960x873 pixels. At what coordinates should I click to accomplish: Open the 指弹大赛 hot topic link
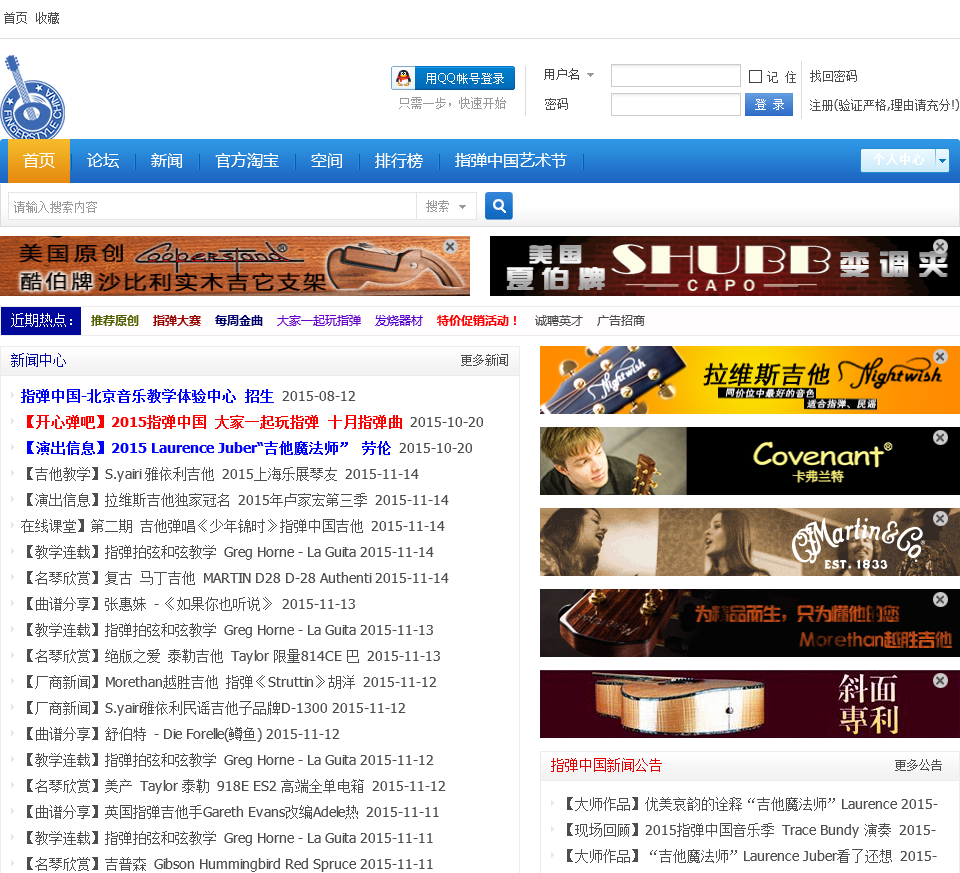tap(177, 321)
